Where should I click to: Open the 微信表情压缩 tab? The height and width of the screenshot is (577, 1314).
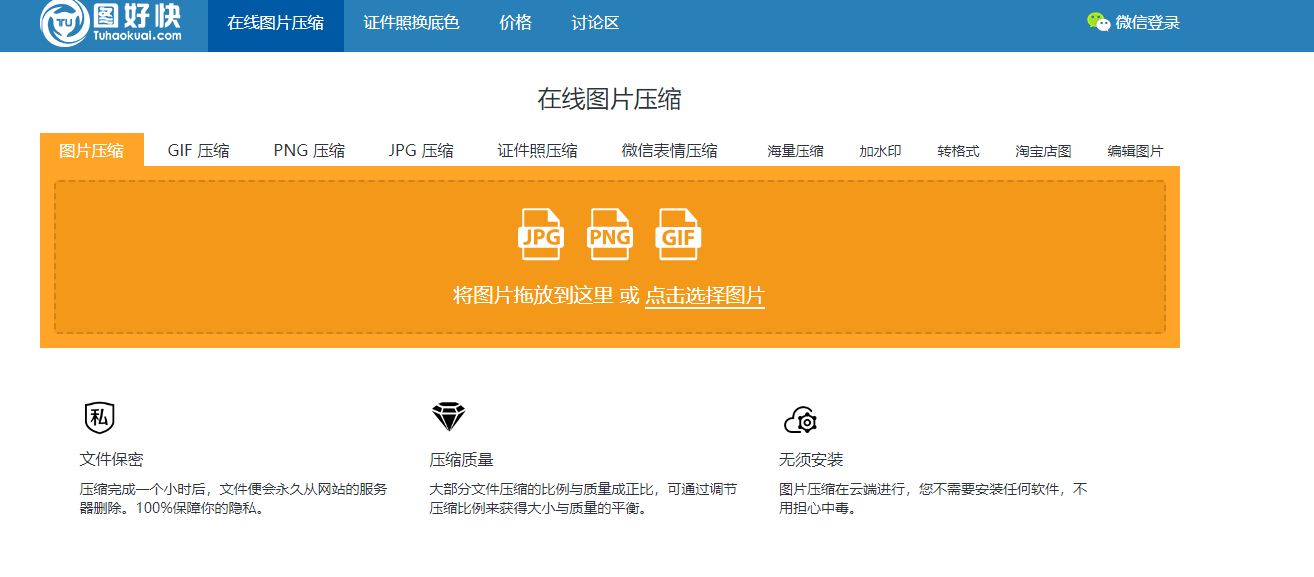point(668,149)
